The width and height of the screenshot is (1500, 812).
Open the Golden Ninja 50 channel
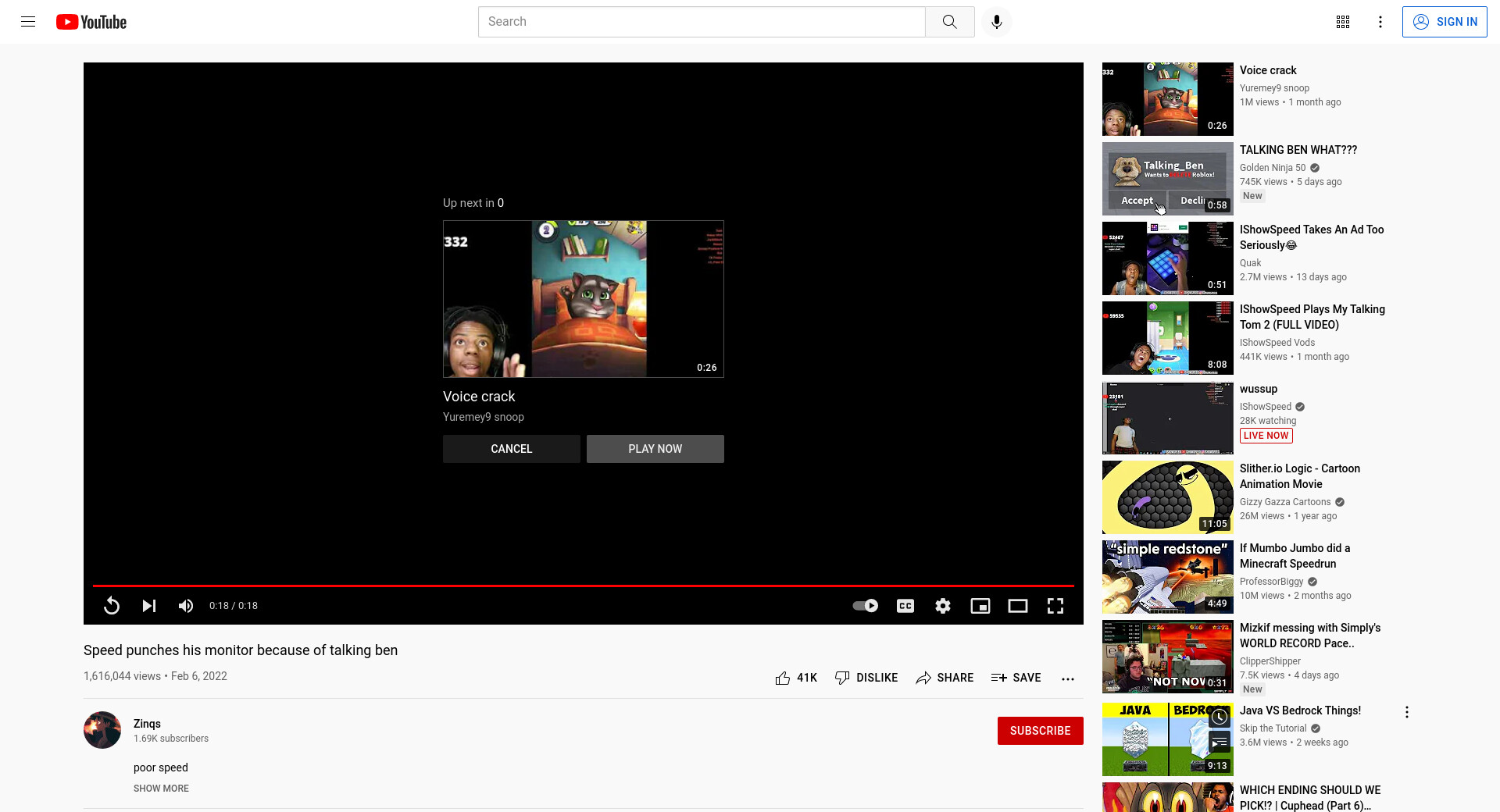point(1273,168)
